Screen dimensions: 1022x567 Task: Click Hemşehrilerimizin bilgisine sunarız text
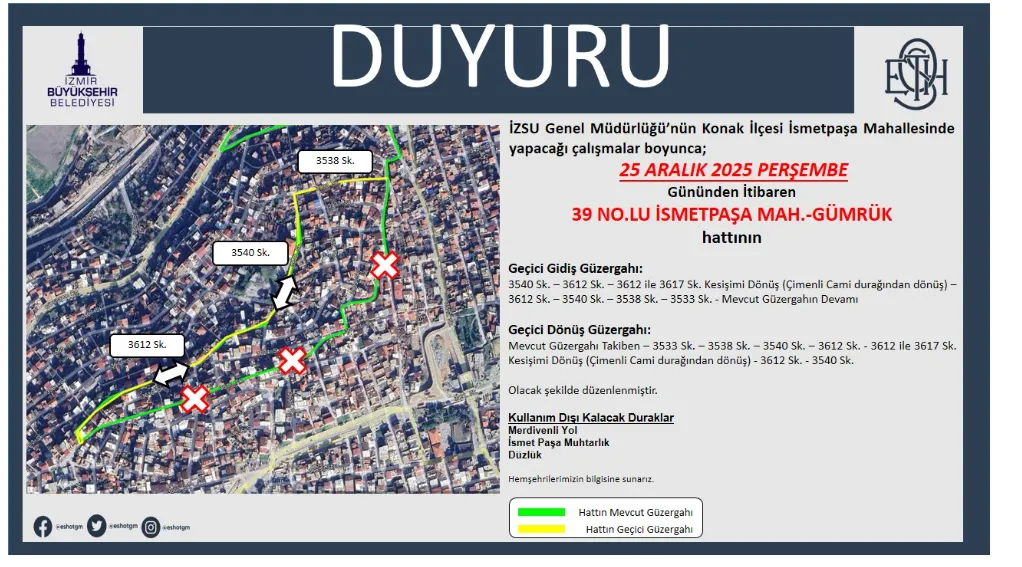tap(581, 479)
